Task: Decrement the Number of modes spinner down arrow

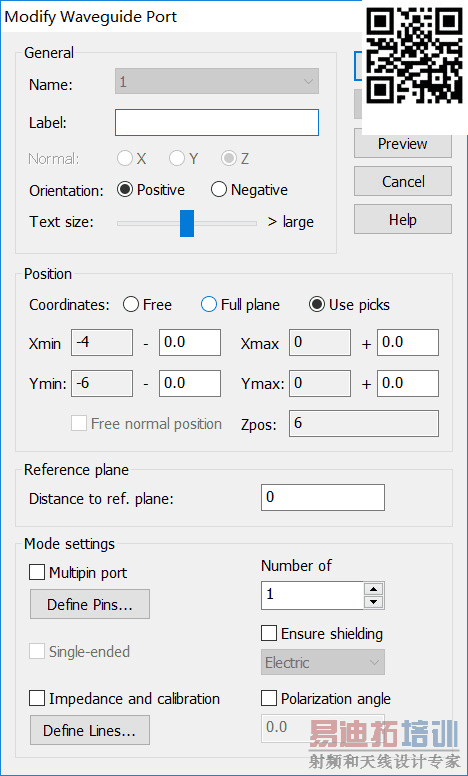Action: [374, 602]
